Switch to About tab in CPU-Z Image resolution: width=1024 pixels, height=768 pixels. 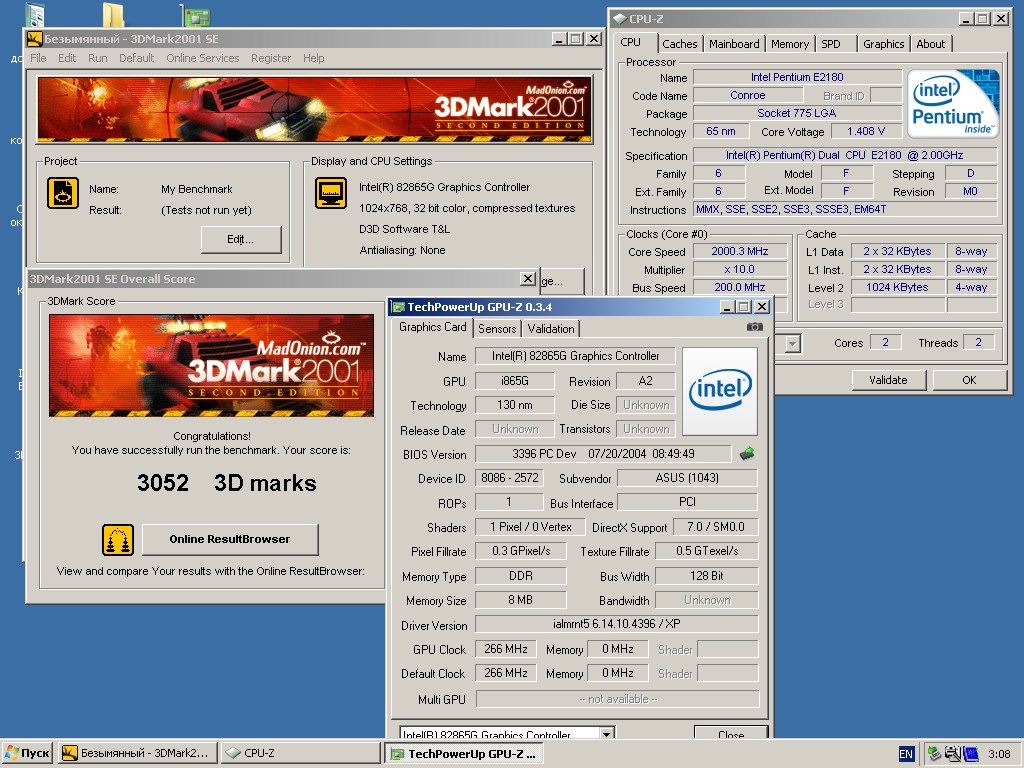[931, 44]
